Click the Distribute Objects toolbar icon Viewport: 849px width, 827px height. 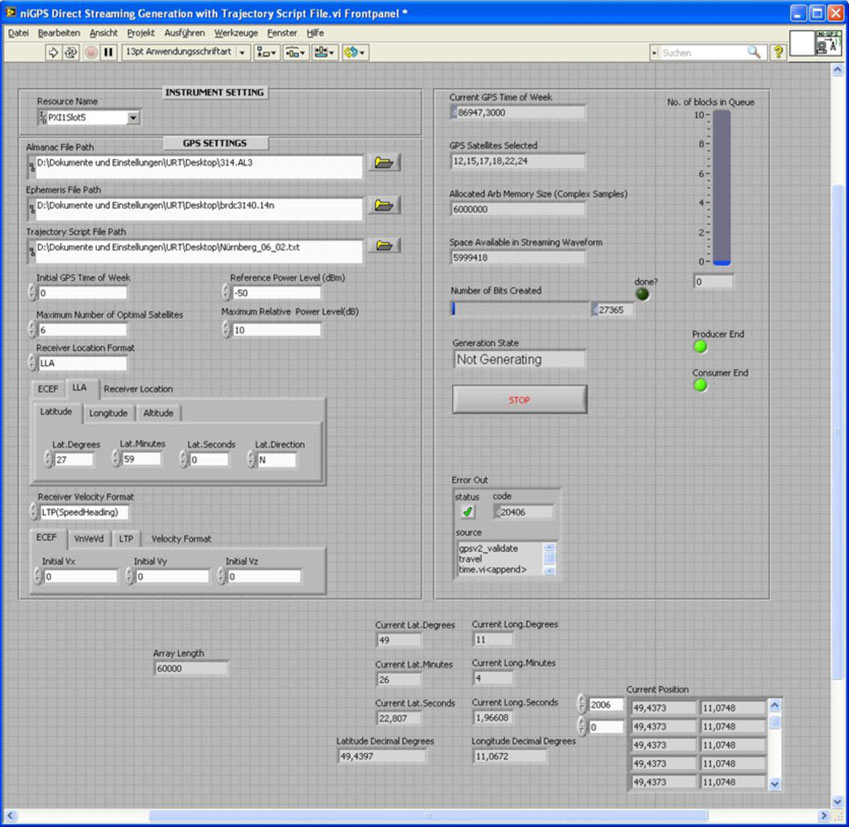pyautogui.click(x=292, y=52)
